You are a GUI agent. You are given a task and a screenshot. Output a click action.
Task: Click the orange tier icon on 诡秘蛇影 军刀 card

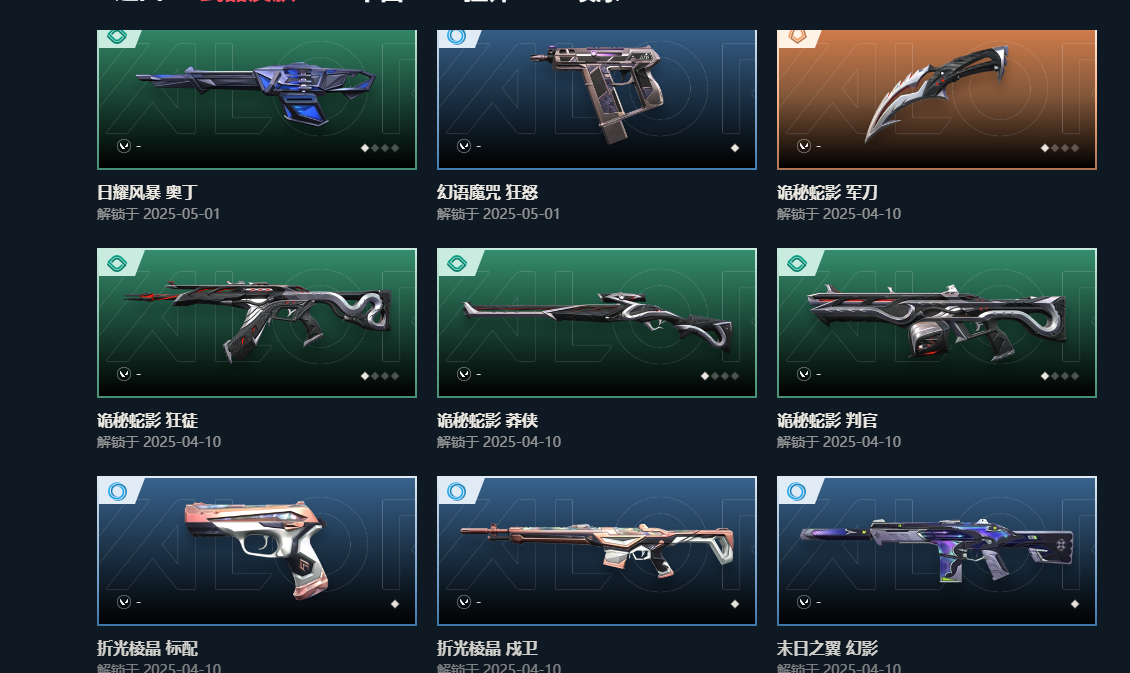[x=796, y=37]
